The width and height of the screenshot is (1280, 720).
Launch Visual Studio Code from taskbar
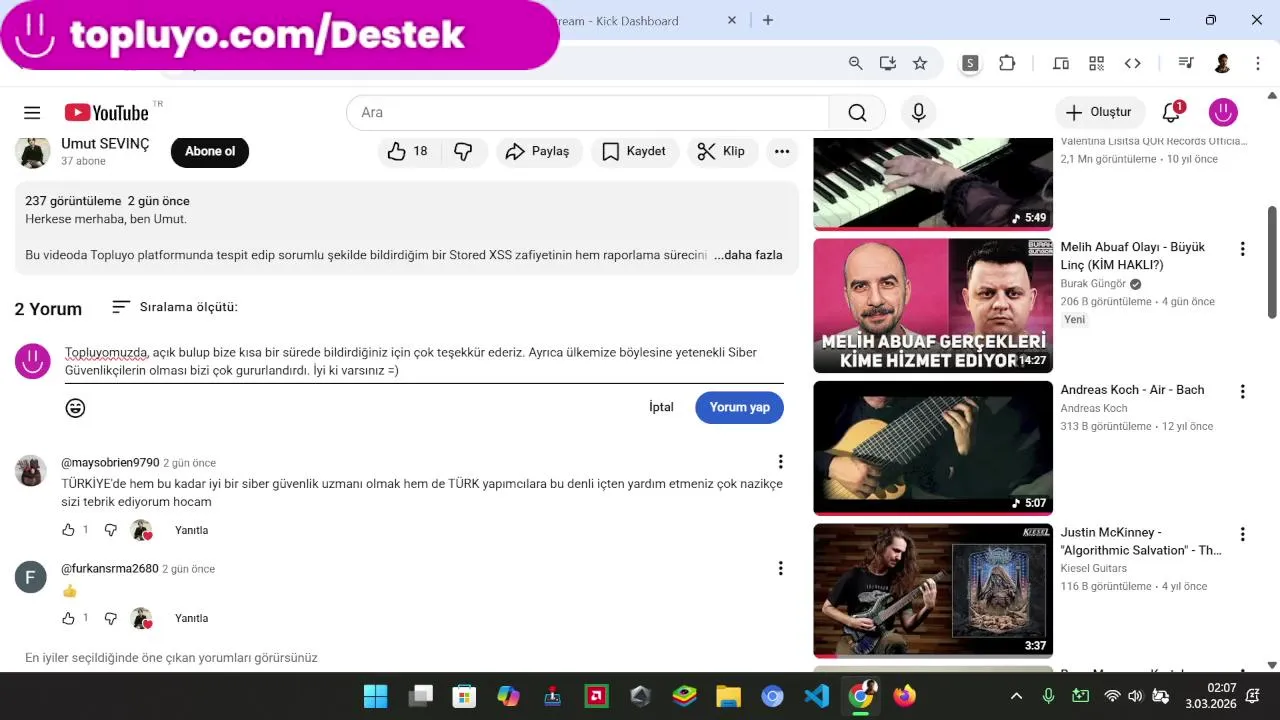tap(816, 696)
